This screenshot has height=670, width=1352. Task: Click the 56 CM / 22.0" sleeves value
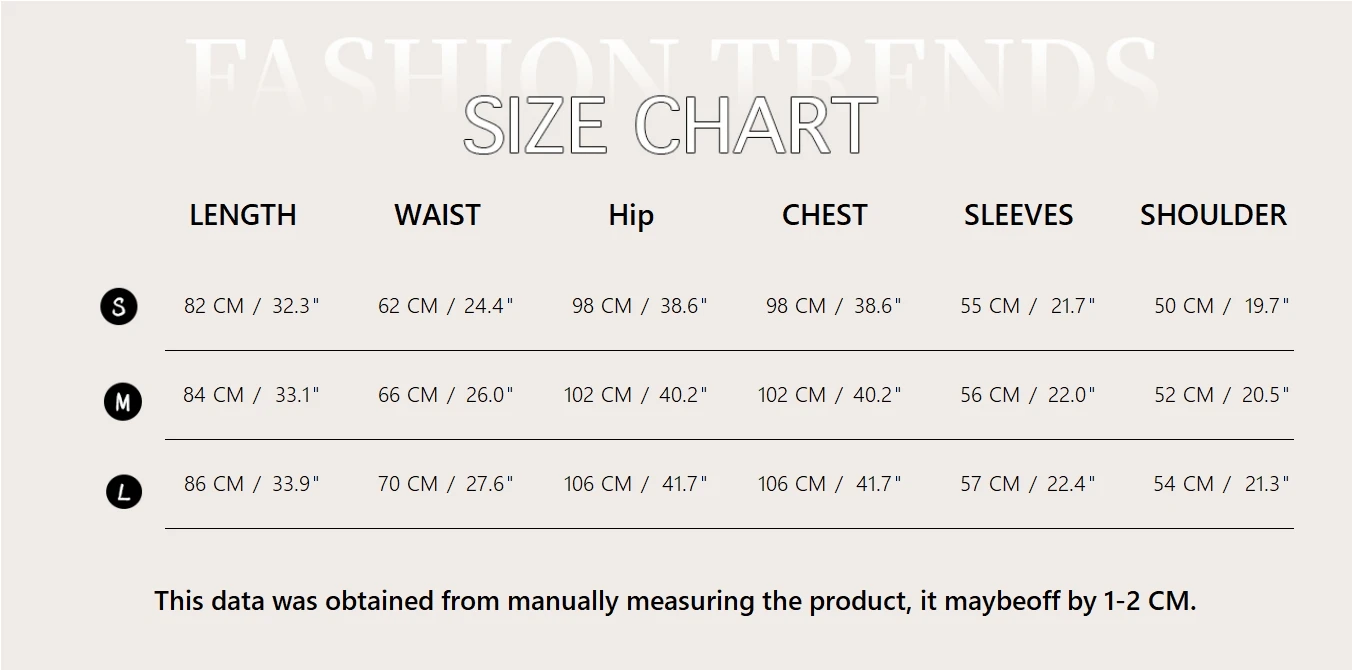[1028, 395]
